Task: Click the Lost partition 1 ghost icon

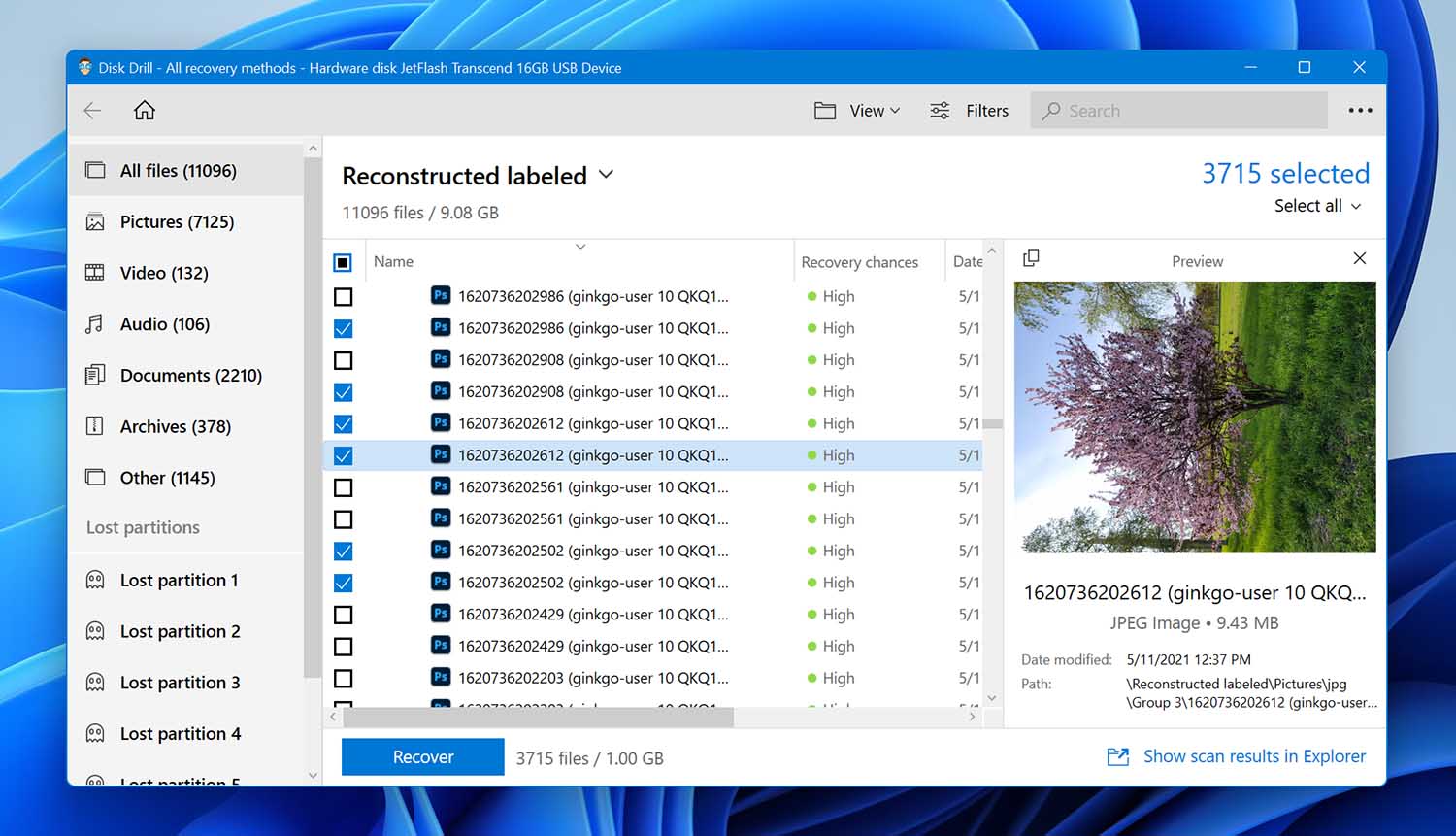Action: tap(95, 581)
